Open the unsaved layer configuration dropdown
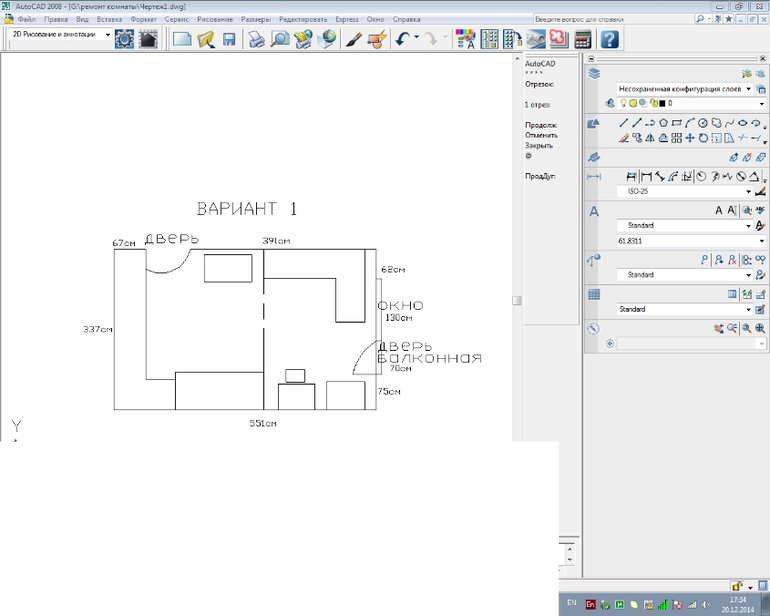This screenshot has height=616, width=770. (748, 89)
